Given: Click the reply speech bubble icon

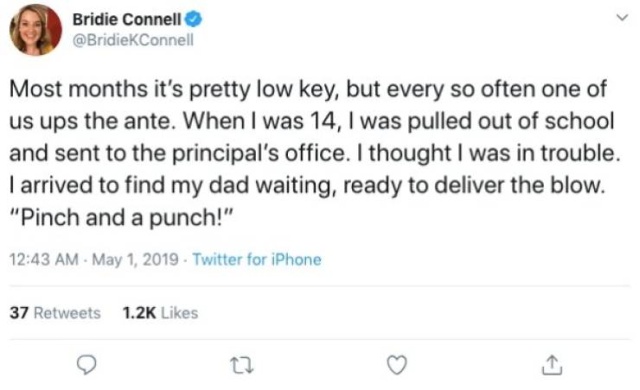Looking at the screenshot, I should pyautogui.click(x=87, y=365).
